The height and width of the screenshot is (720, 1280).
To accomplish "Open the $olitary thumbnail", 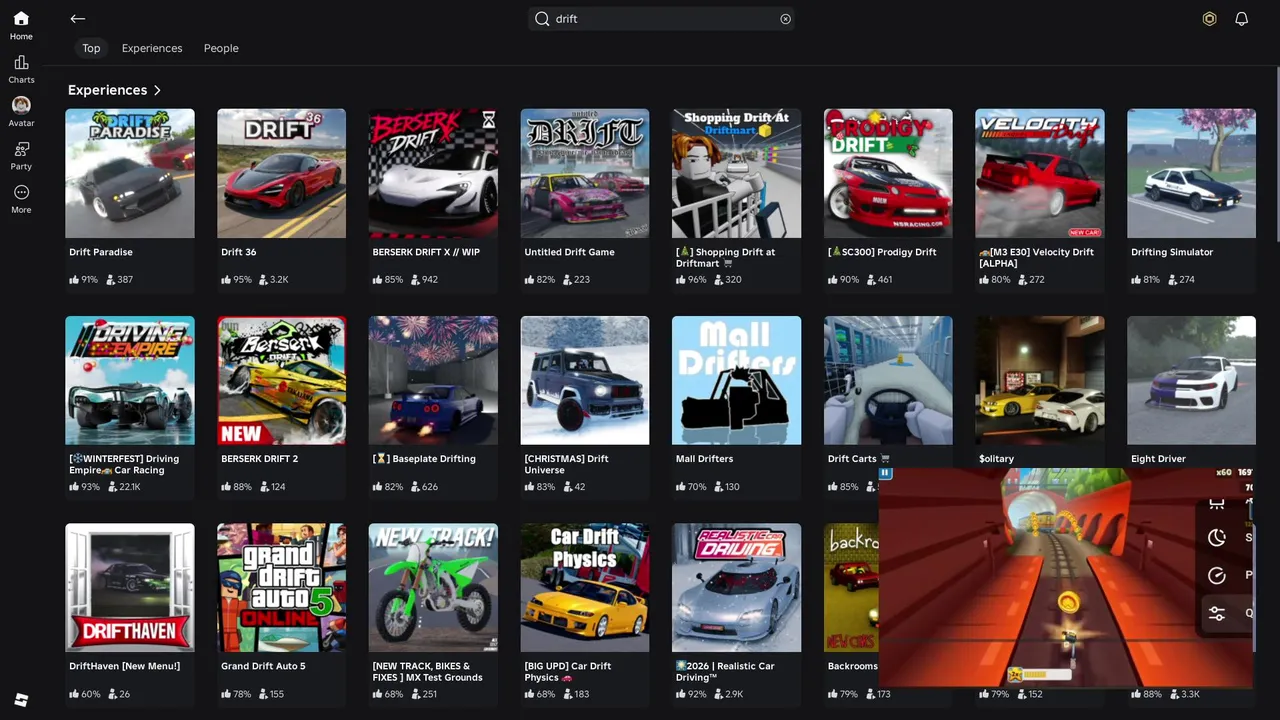I will tap(1040, 380).
